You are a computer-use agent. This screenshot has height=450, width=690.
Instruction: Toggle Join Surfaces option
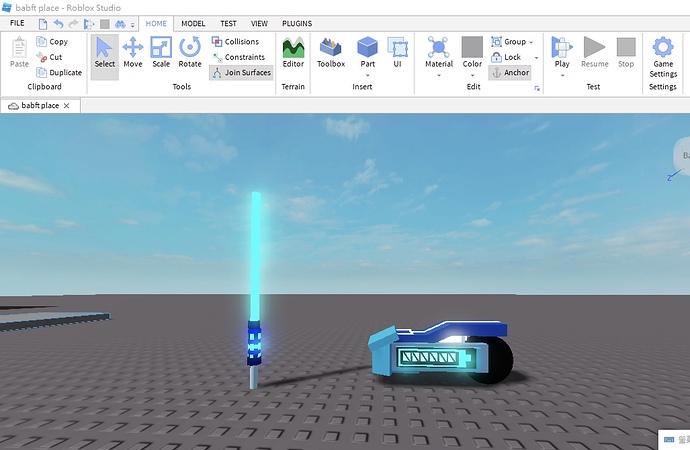(241, 73)
